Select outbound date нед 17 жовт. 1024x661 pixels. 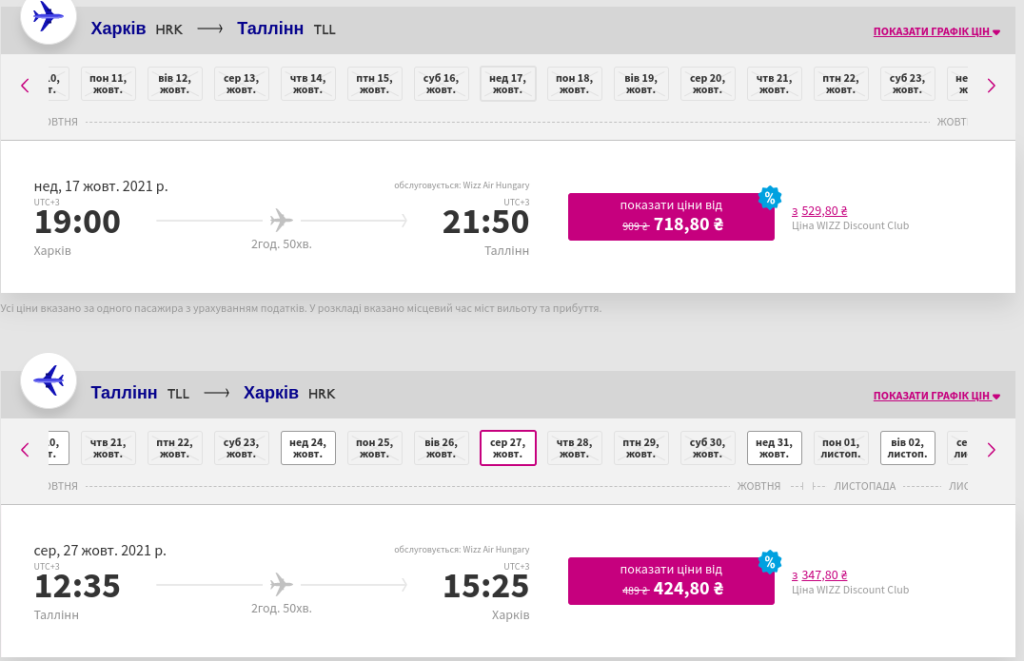(x=508, y=84)
